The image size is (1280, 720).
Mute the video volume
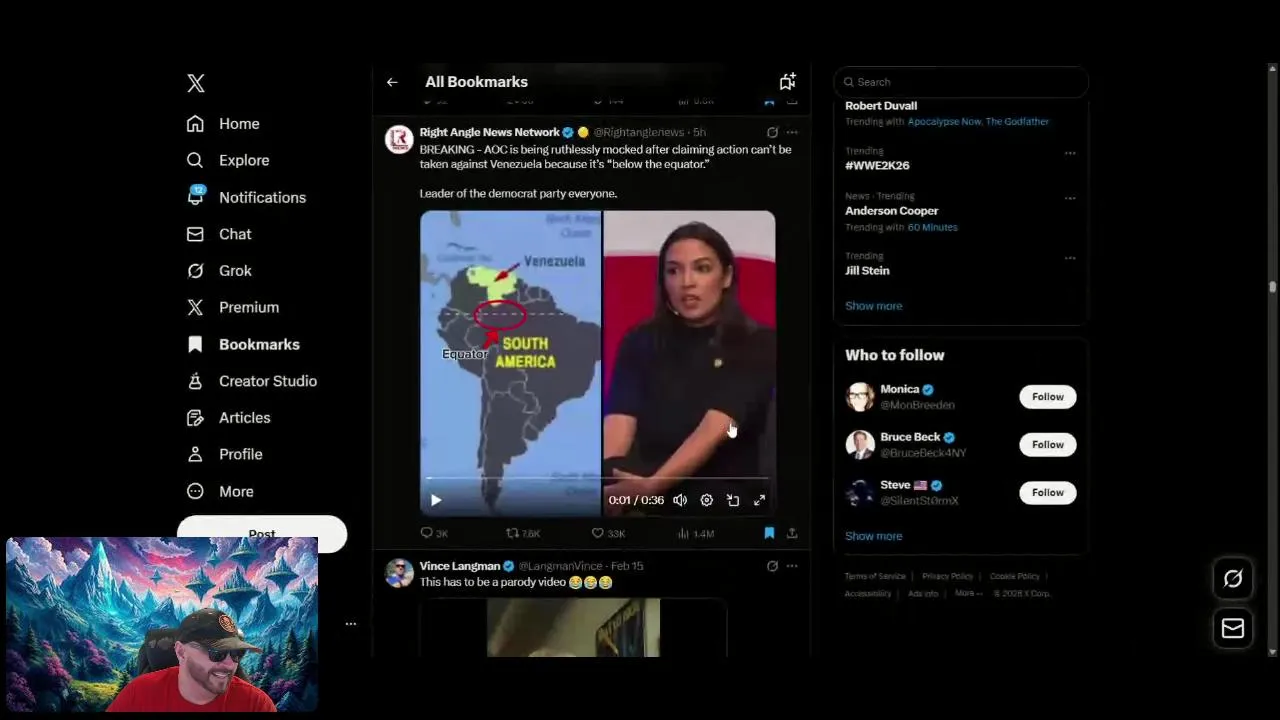[x=680, y=500]
